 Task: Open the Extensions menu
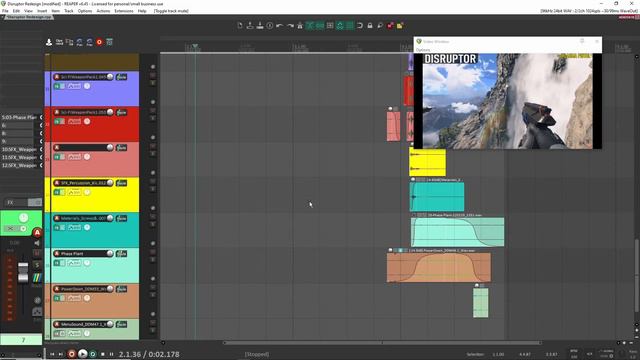coord(124,11)
